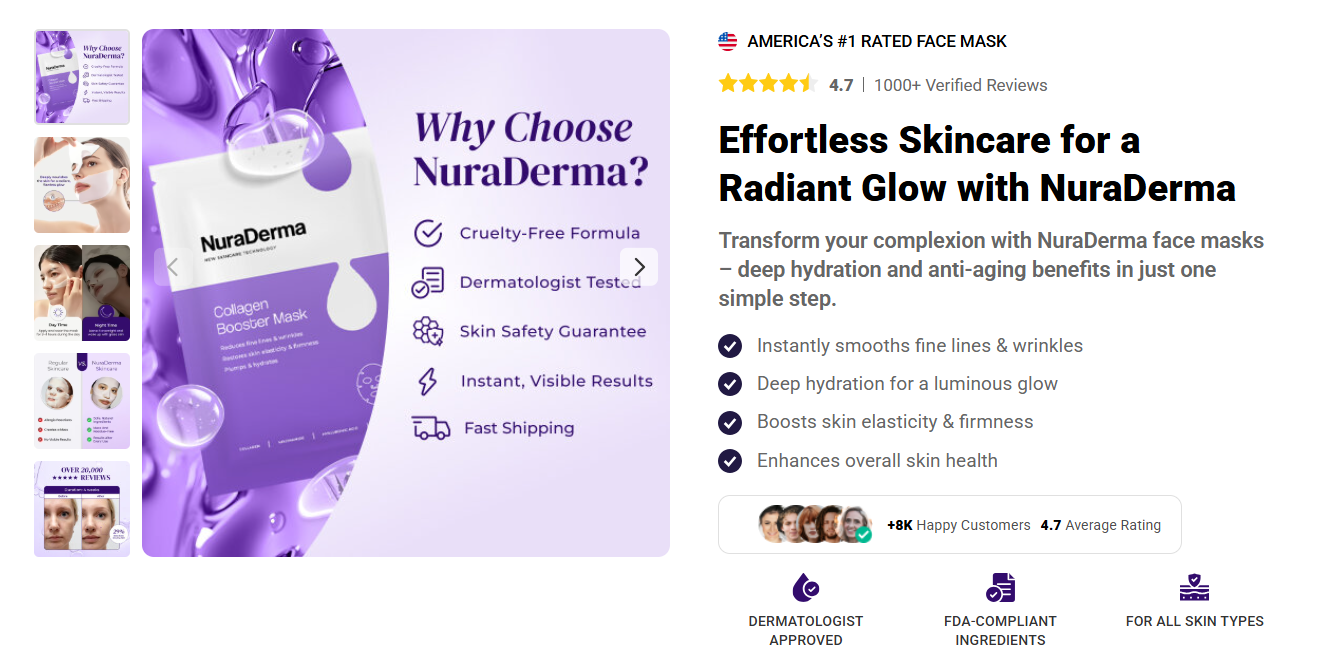Click the checkmark beside Deep hydration
1334x662 pixels.
point(730,384)
